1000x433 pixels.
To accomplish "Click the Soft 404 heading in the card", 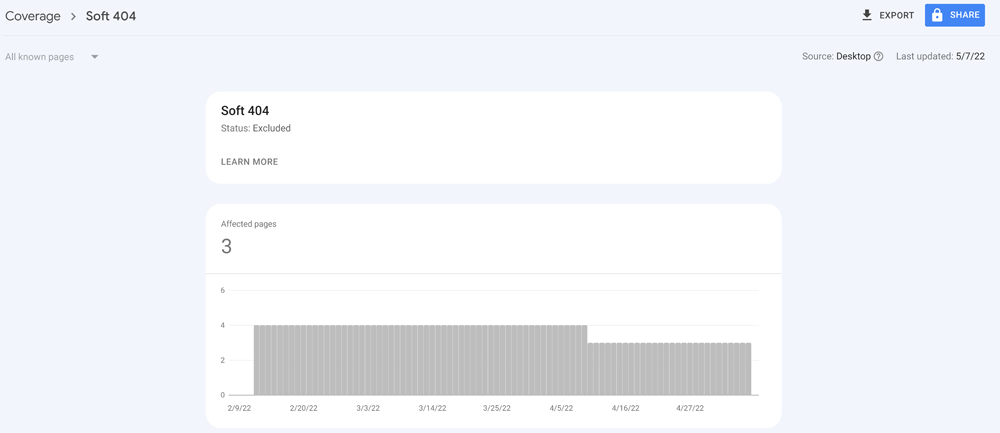I will (x=245, y=111).
